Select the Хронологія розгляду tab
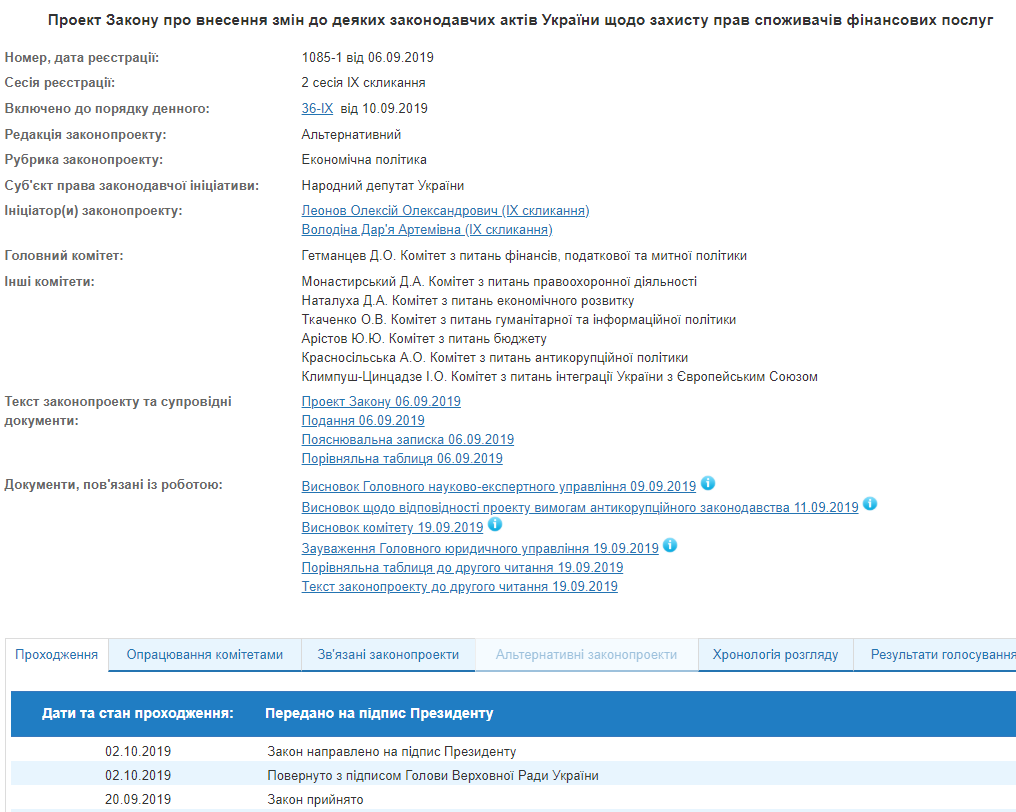Screen dimensions: 1016x812 776,654
